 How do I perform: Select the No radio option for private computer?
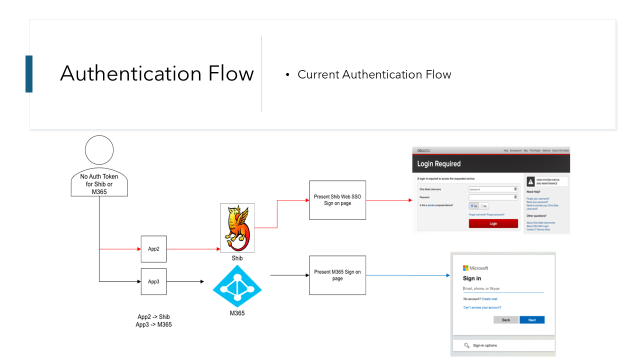tap(483, 206)
